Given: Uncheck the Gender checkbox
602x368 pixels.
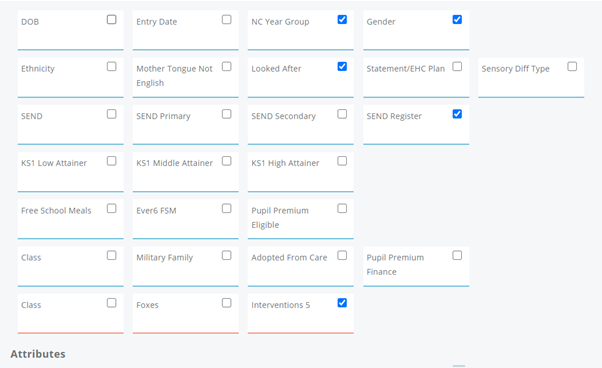Looking at the screenshot, I should (x=457, y=20).
